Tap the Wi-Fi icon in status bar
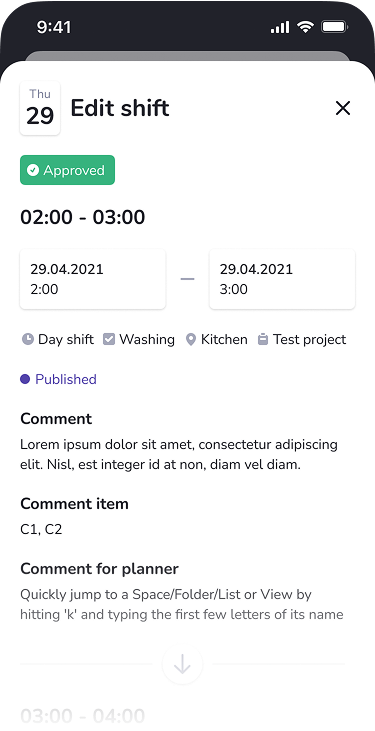Viewport: 375px width, 731px height. [306, 27]
